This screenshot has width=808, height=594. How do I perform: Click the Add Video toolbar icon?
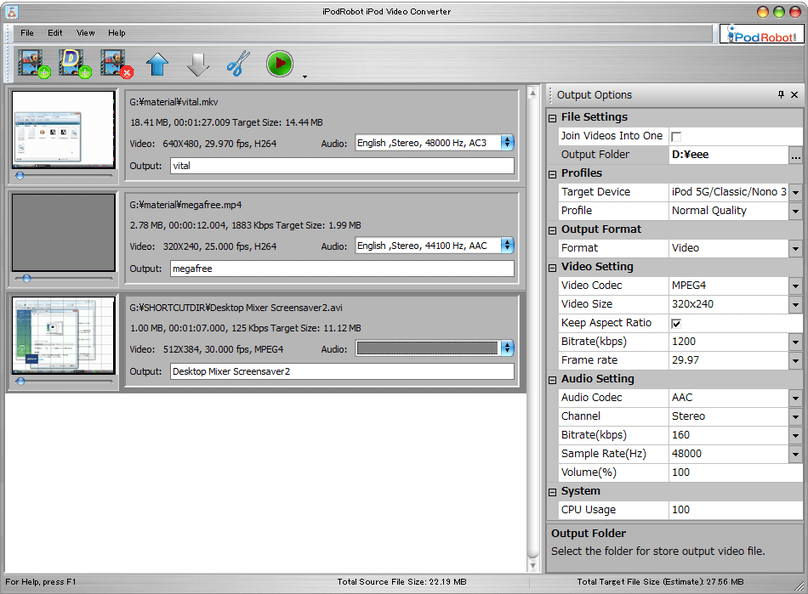click(x=33, y=64)
